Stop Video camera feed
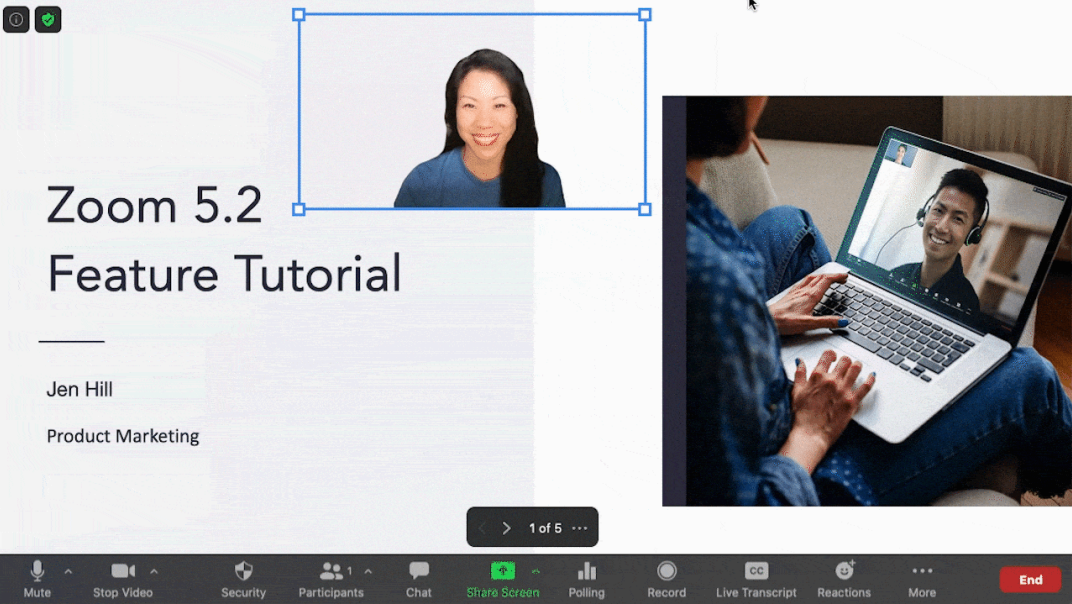Screen dimensions: 1072x604 [123, 578]
